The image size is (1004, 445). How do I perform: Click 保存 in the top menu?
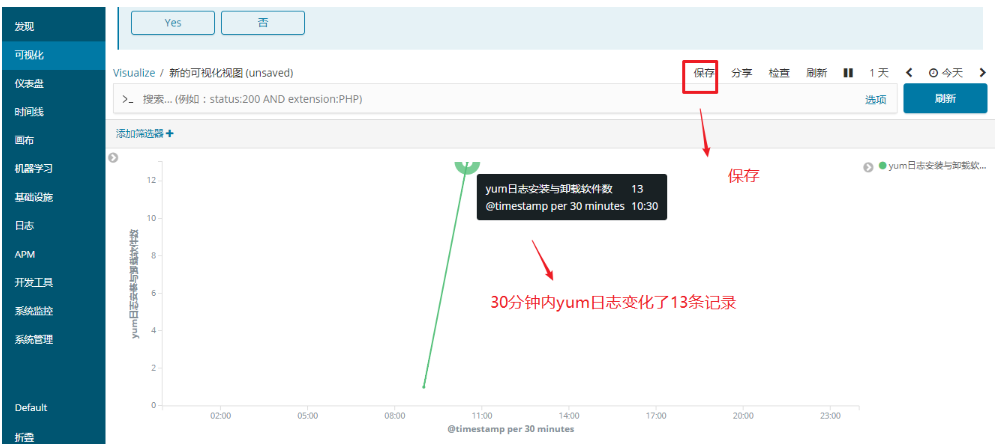coord(704,73)
